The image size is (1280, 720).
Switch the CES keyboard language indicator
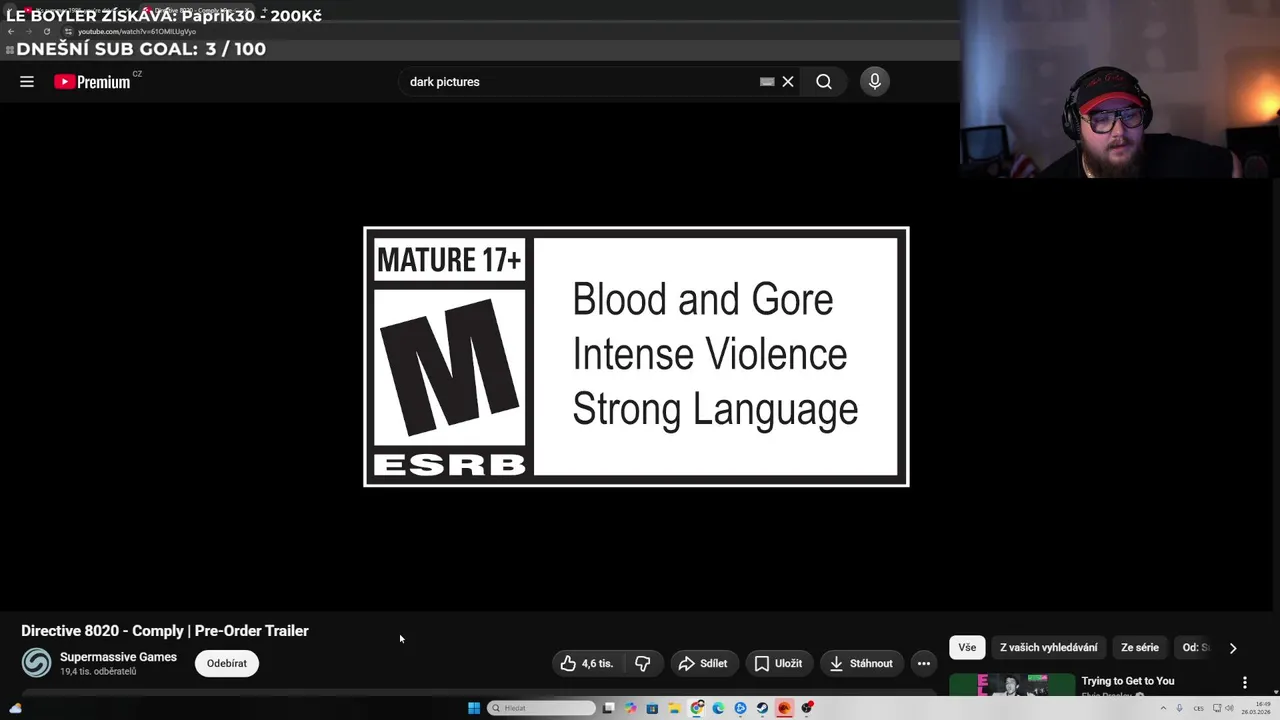point(1198,708)
